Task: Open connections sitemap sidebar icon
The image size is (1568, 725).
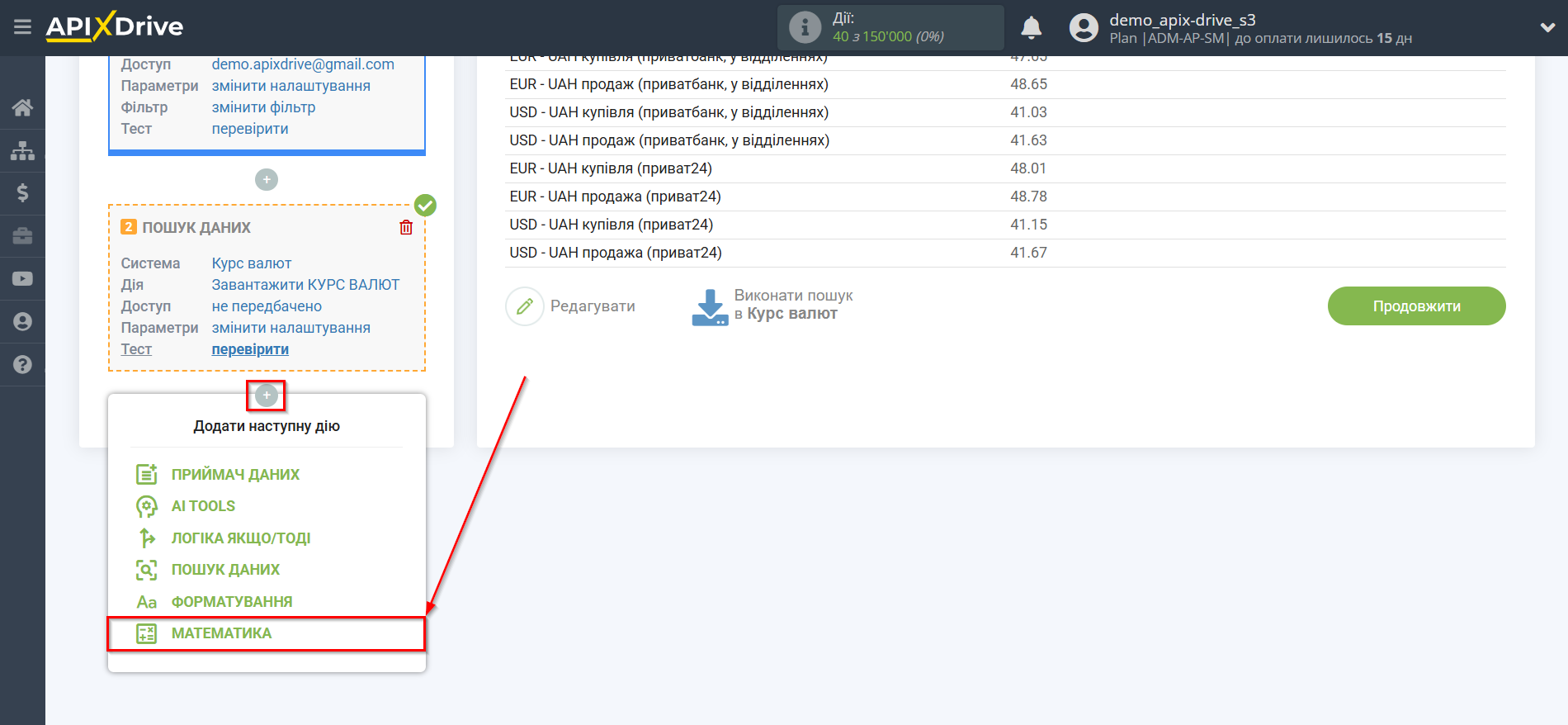Action: click(x=22, y=150)
